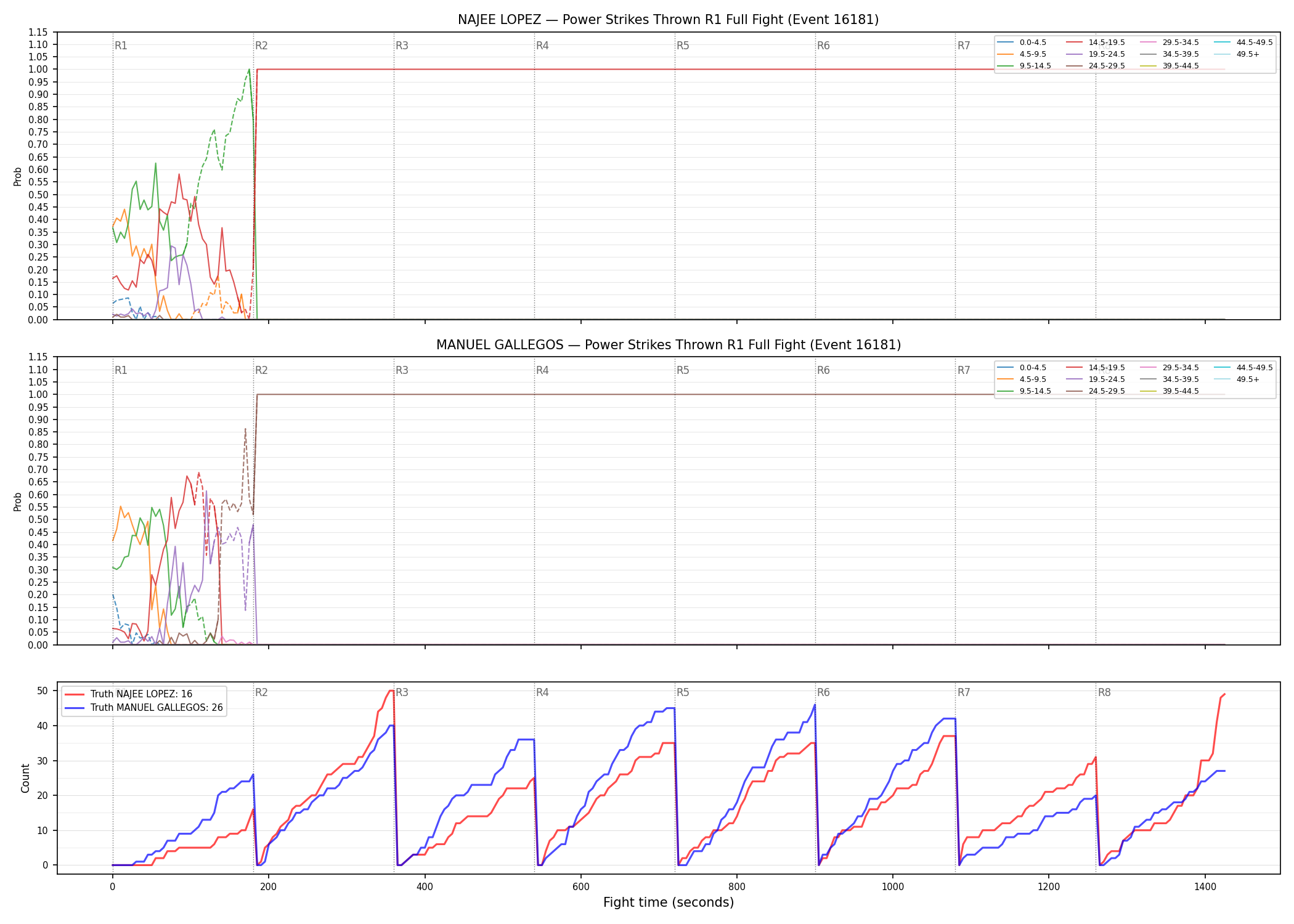
Task: Click the 50 tick on the Count axis
Action: coord(42,691)
